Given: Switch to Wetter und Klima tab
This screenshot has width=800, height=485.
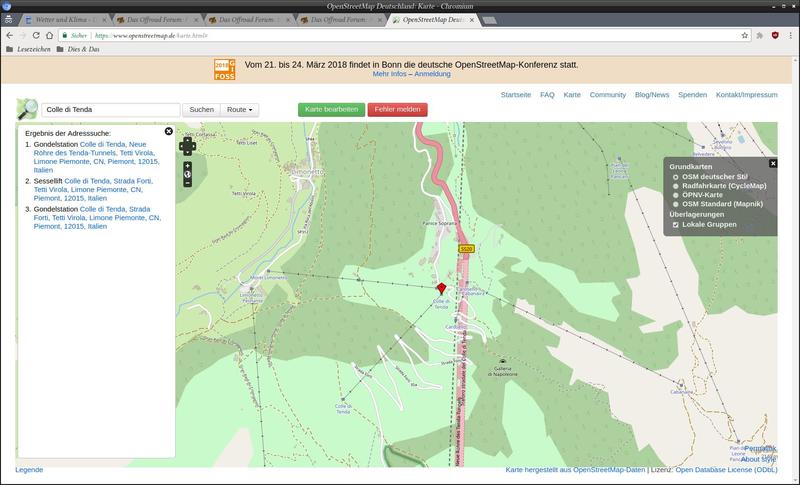Looking at the screenshot, I should (x=65, y=20).
